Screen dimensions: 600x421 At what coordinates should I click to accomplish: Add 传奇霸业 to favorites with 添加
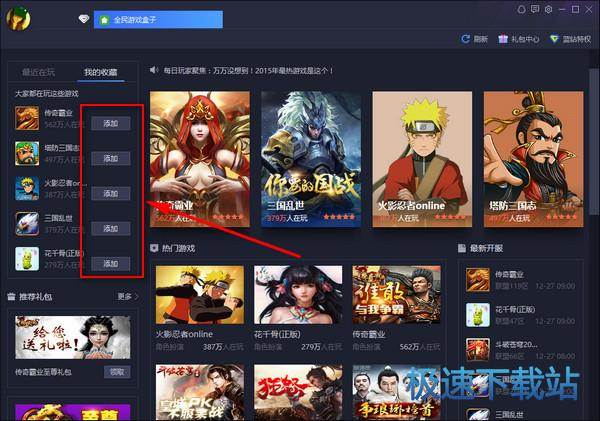coord(111,123)
